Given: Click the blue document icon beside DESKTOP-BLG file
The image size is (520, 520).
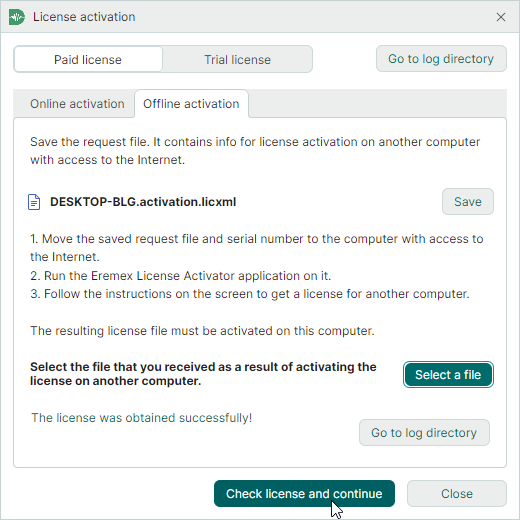Looking at the screenshot, I should (34, 202).
